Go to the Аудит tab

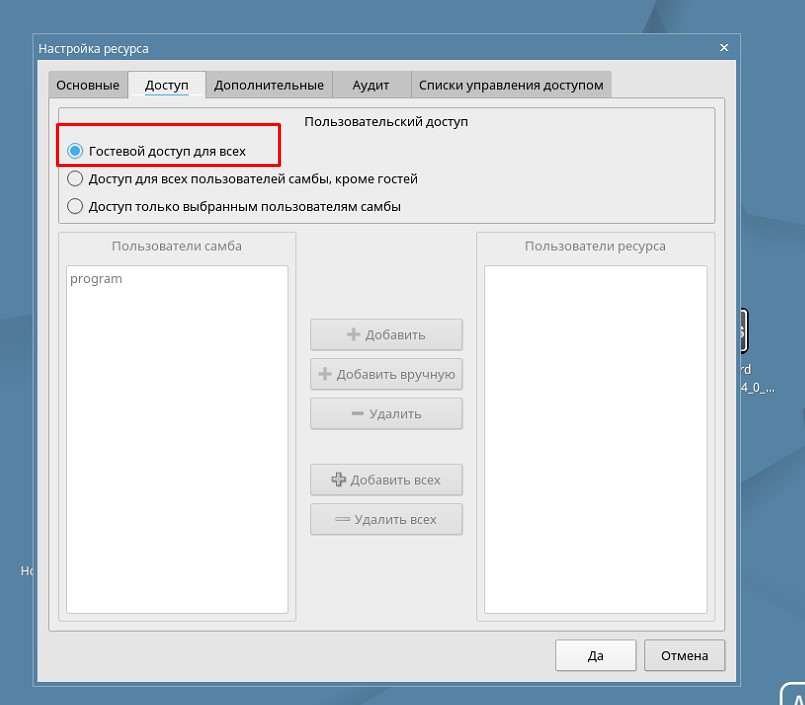click(x=370, y=85)
